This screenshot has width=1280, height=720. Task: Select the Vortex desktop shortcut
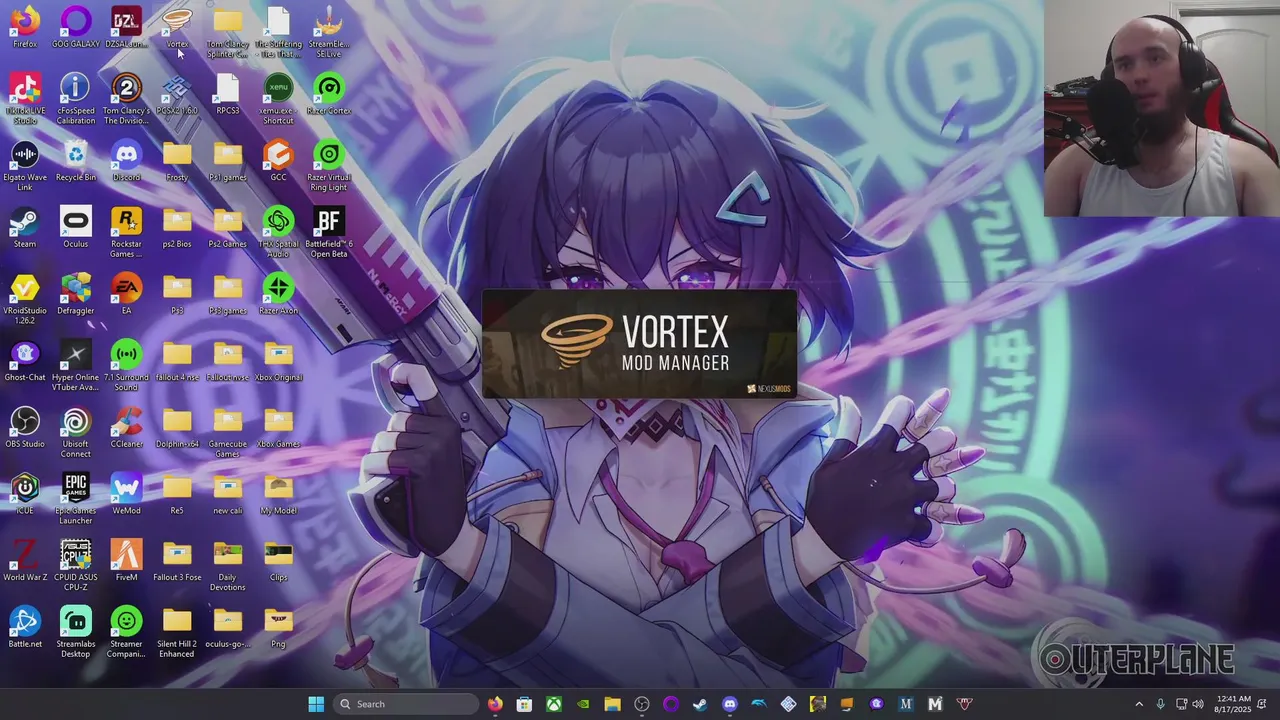tap(177, 27)
